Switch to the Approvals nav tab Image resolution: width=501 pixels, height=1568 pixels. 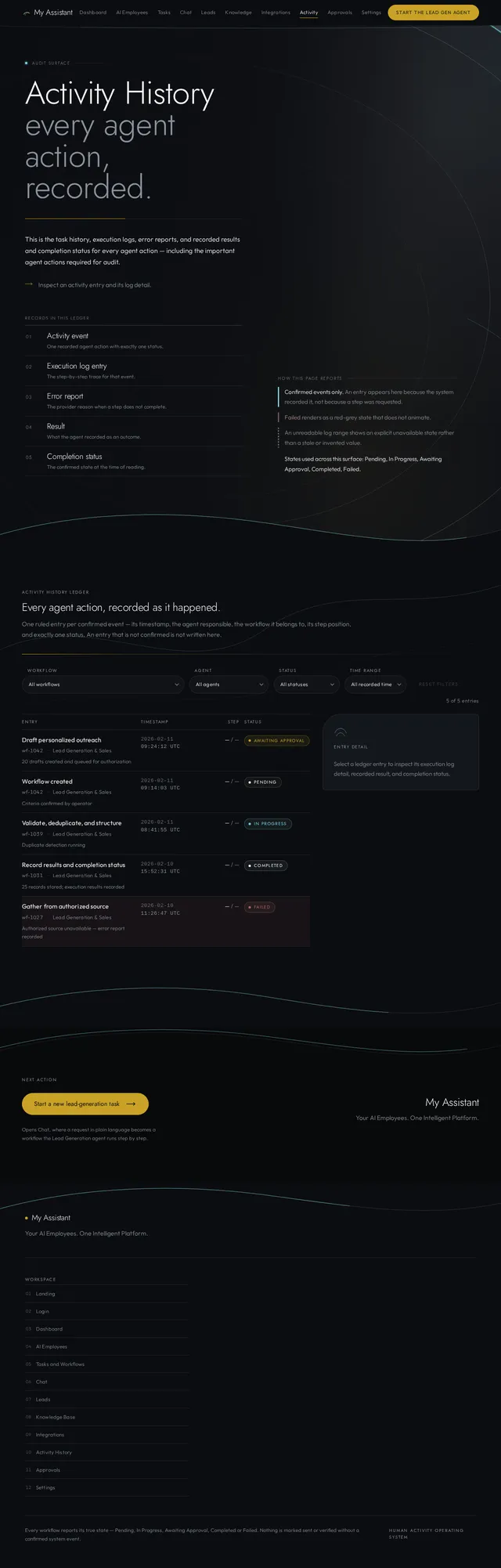[x=340, y=13]
